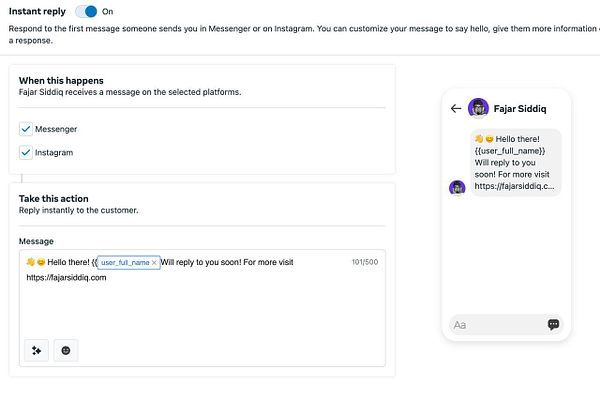Open the emoji picker smiley icon

click(66, 350)
